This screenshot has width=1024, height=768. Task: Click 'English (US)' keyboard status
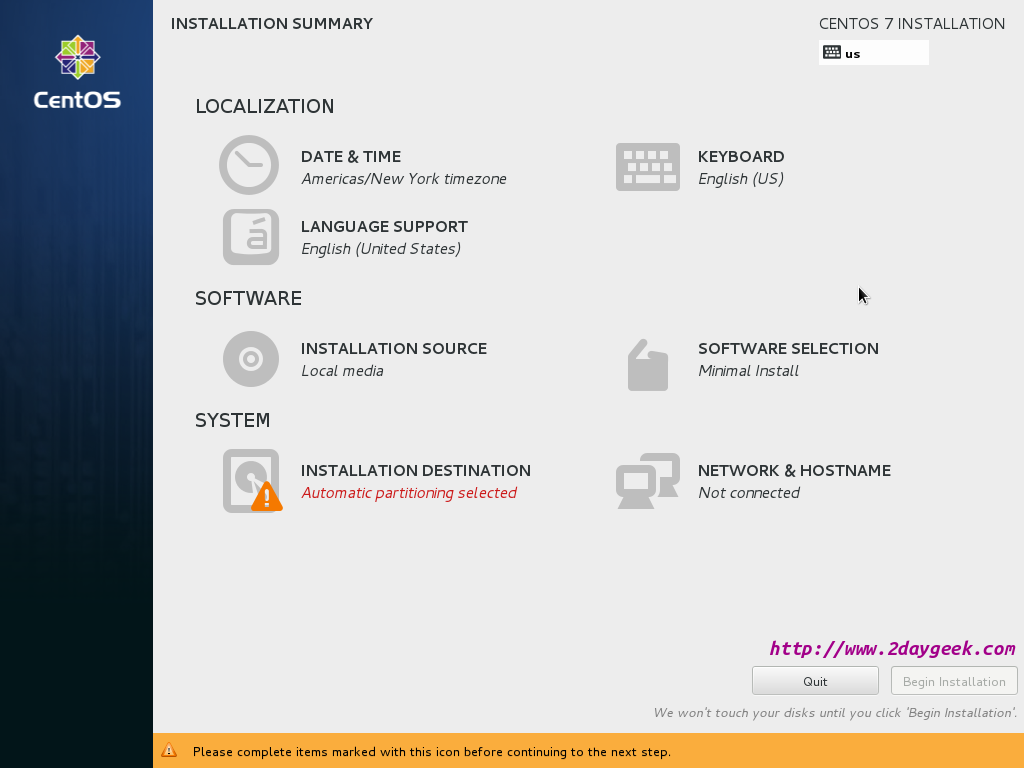coord(741,179)
